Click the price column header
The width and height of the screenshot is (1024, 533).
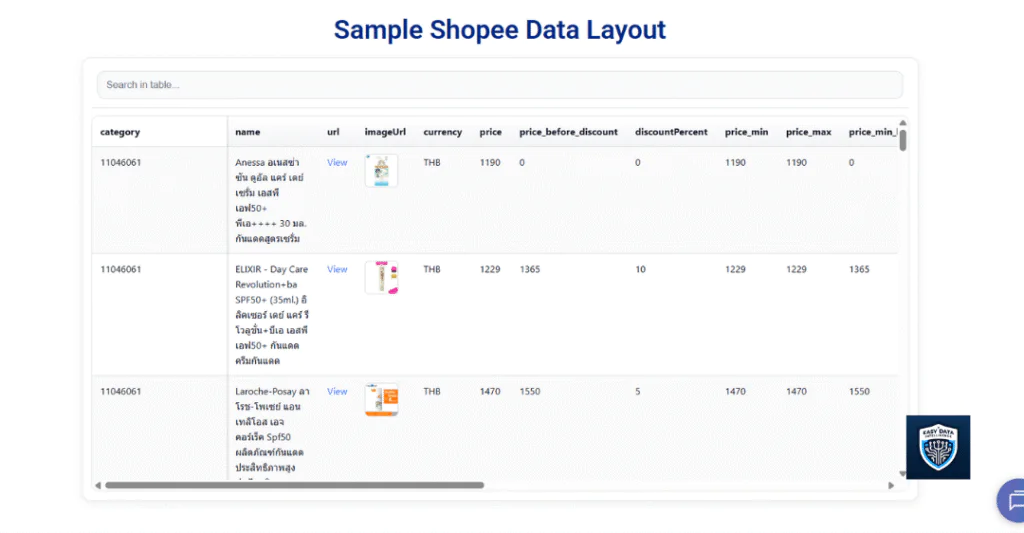490,132
